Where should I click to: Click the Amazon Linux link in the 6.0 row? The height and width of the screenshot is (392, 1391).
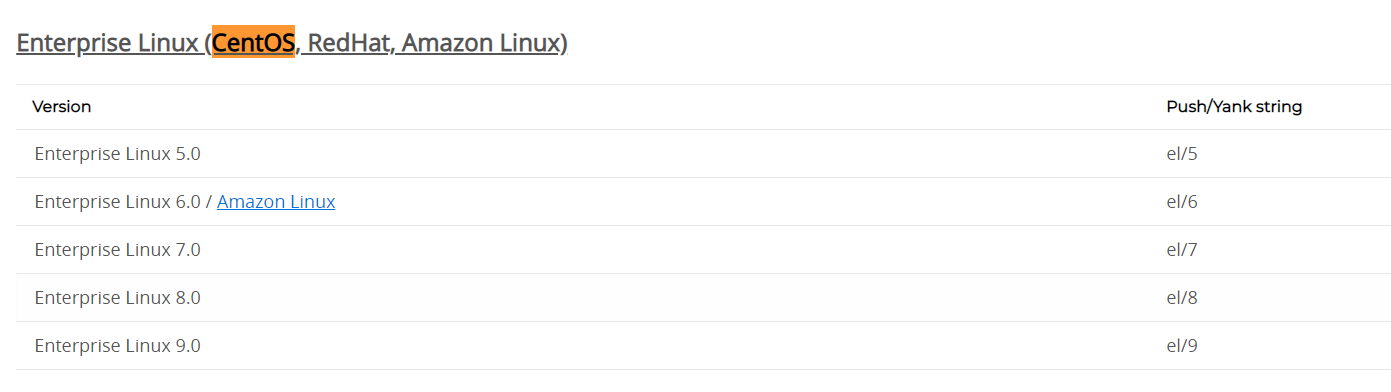[276, 201]
